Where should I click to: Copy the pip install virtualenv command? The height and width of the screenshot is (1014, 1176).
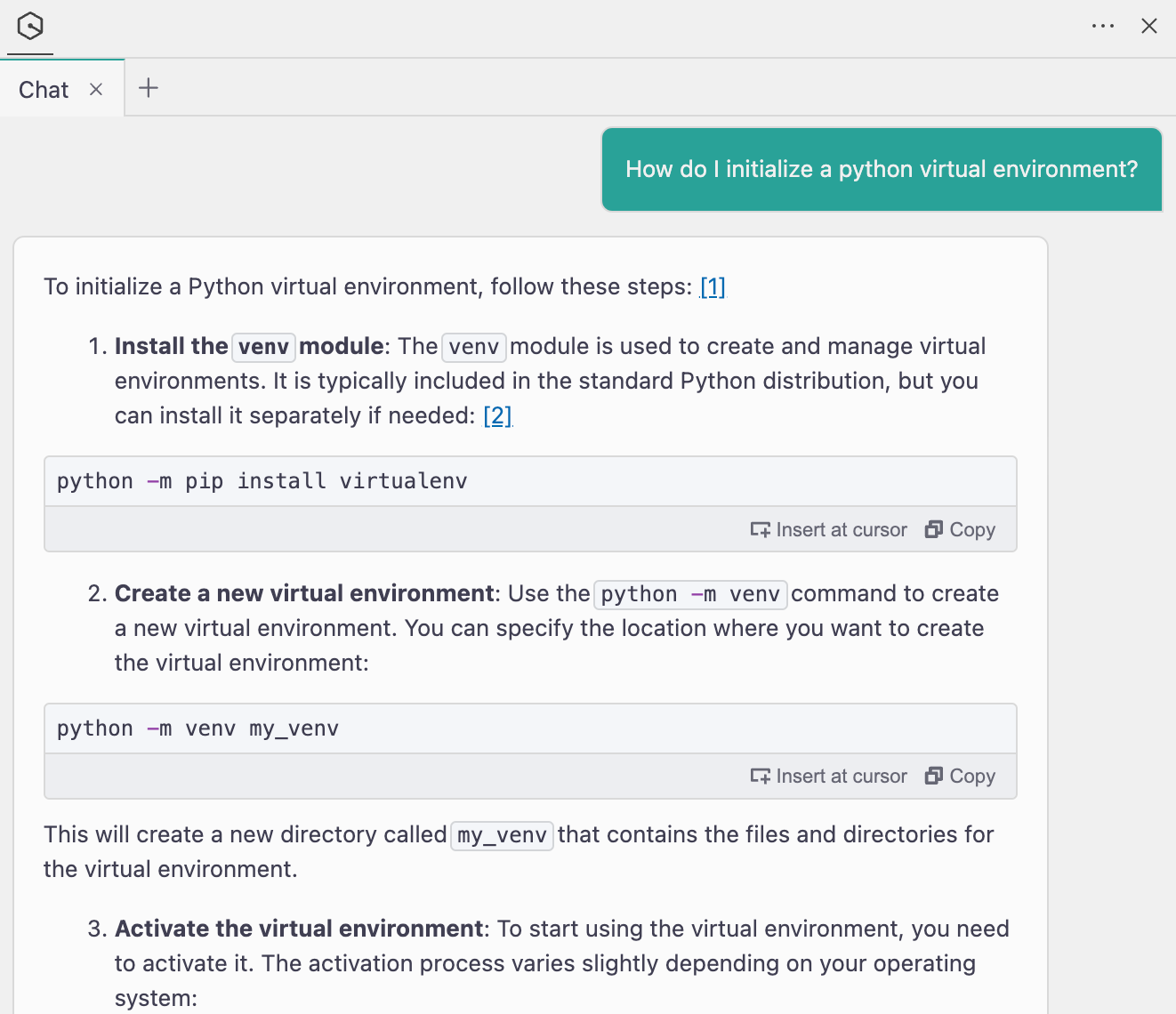click(x=961, y=530)
